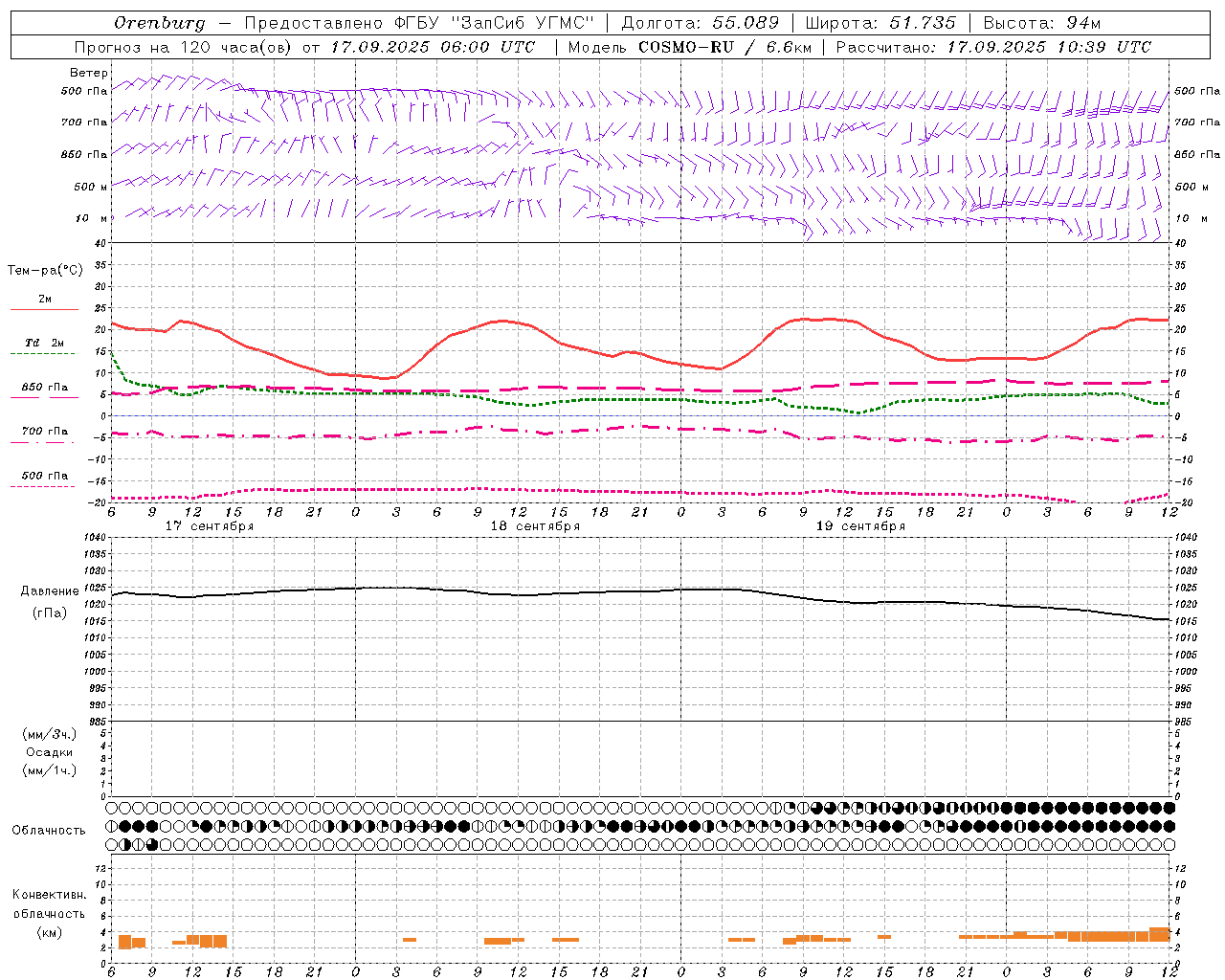Click the solid red 2м legend line
1225x980 pixels.
44,309
